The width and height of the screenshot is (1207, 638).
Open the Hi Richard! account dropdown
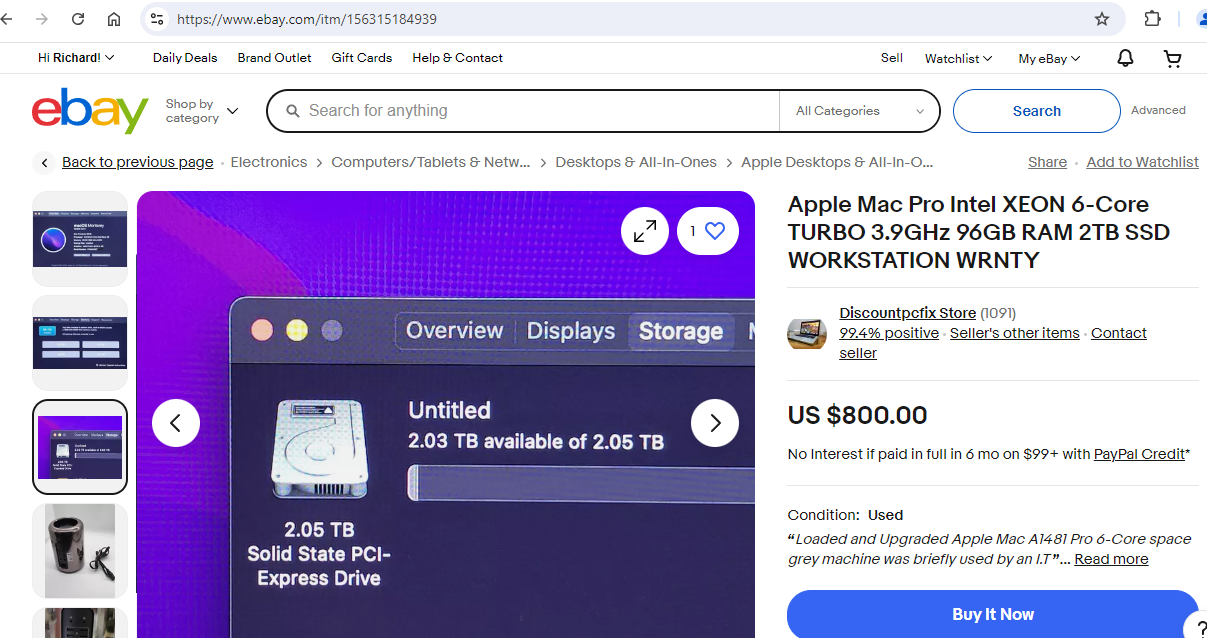[x=76, y=58]
